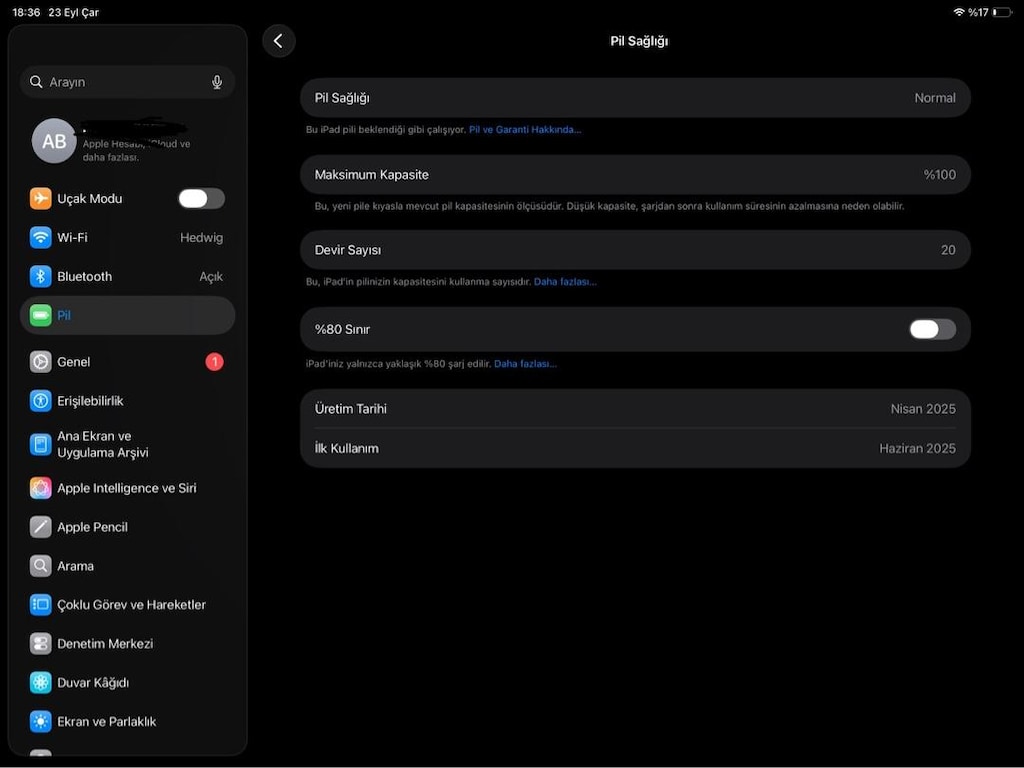1024x768 pixels.
Task: Tap the Hedwig Wi-Fi network name
Action: pyautogui.click(x=201, y=238)
